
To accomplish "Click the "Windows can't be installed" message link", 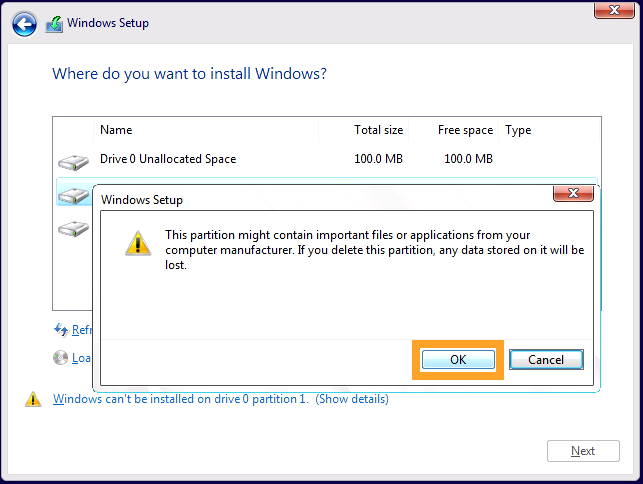I will click(181, 399).
